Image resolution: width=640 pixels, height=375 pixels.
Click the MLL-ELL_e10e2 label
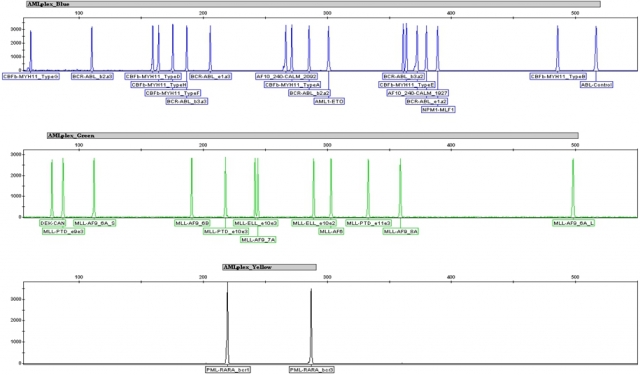[314, 223]
